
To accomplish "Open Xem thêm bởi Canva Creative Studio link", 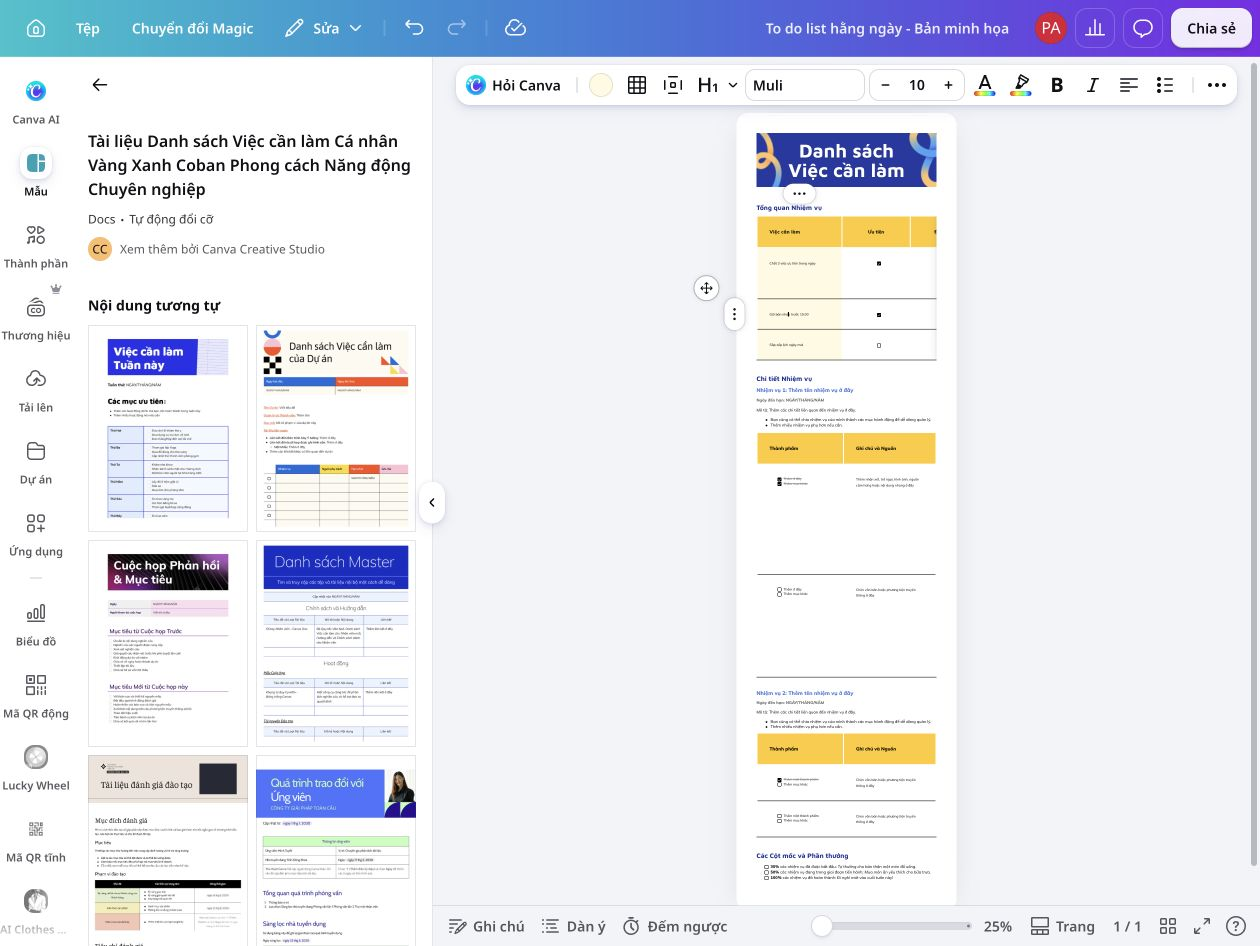I will point(222,249).
